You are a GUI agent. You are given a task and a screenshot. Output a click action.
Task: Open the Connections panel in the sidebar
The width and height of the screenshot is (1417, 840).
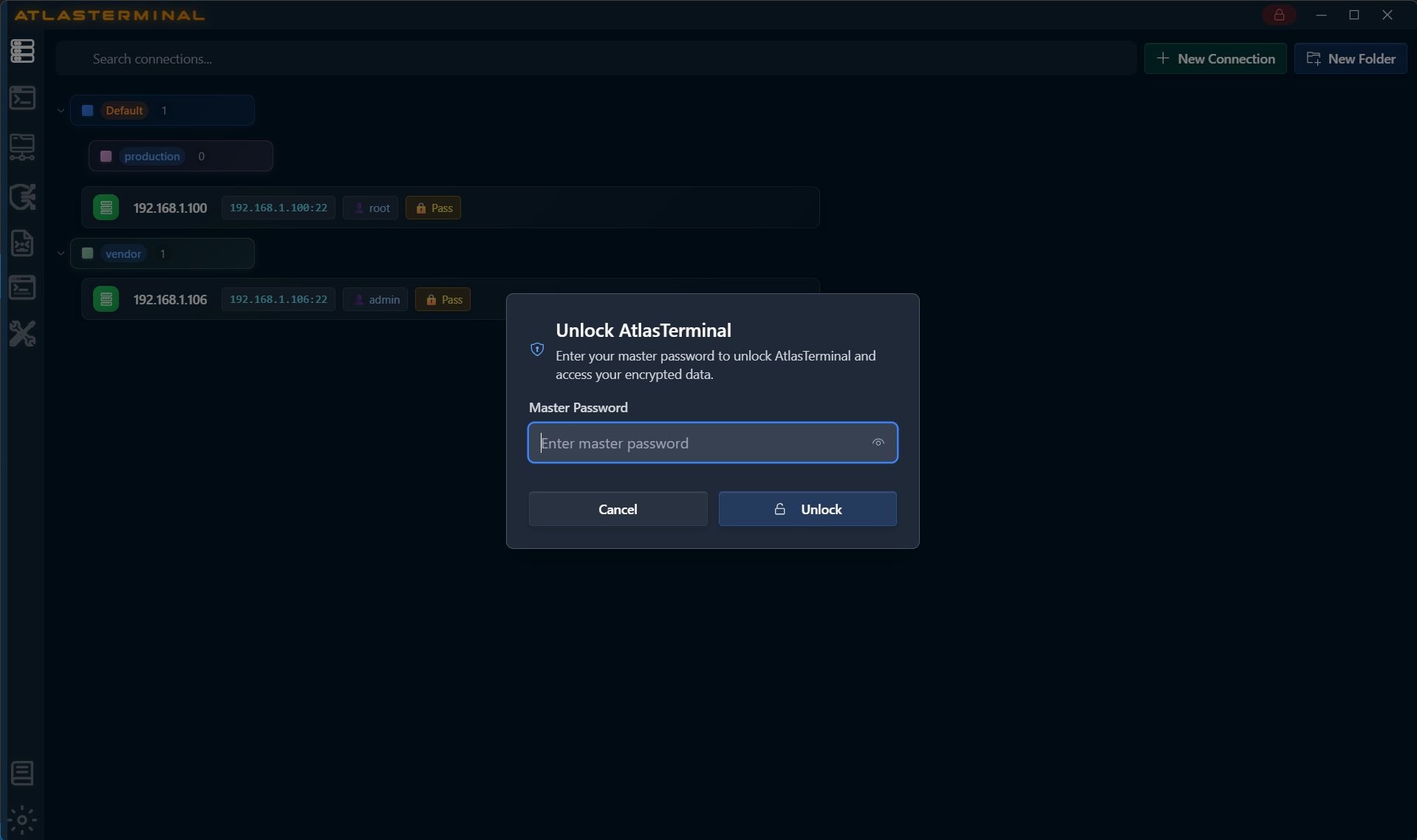point(23,50)
